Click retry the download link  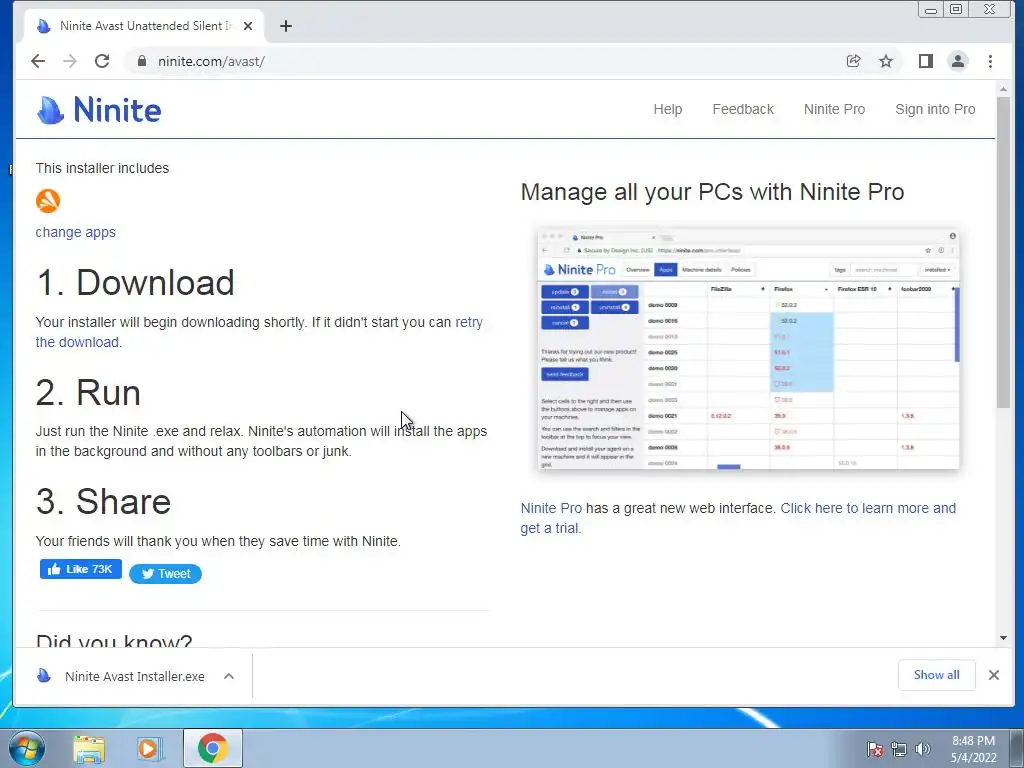[x=468, y=322]
